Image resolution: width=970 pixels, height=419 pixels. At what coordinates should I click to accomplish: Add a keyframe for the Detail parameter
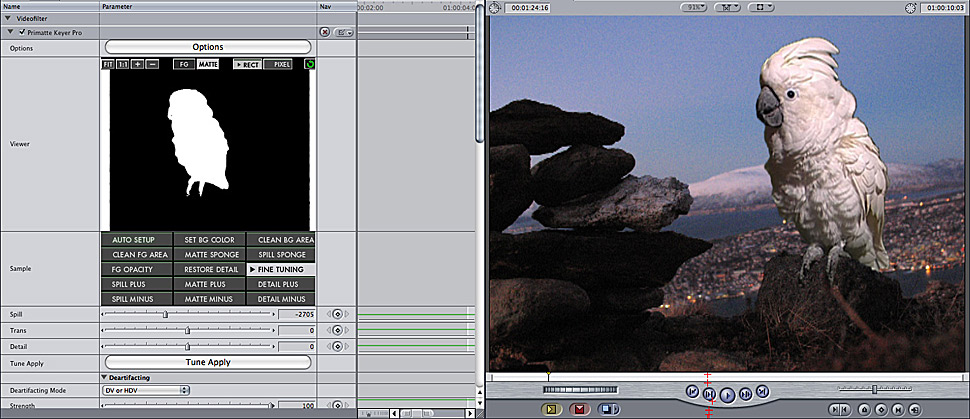[337, 346]
